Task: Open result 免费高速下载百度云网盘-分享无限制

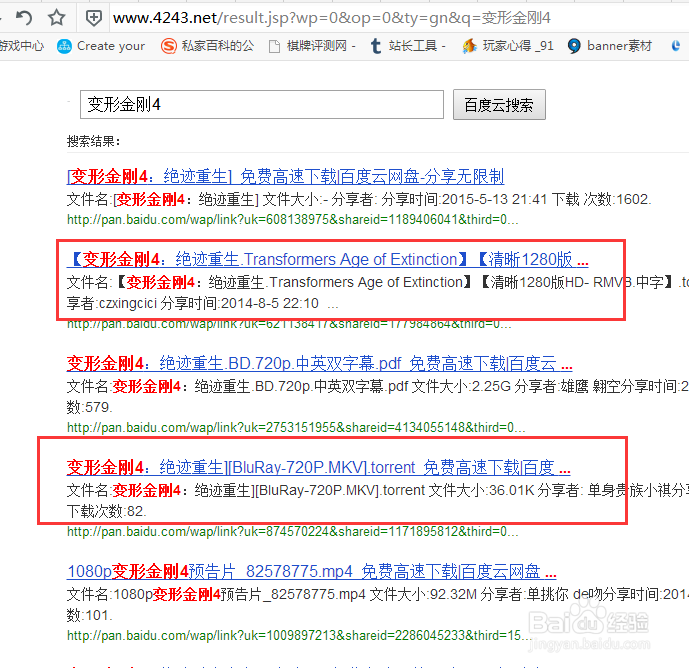Action: pyautogui.click(x=286, y=177)
